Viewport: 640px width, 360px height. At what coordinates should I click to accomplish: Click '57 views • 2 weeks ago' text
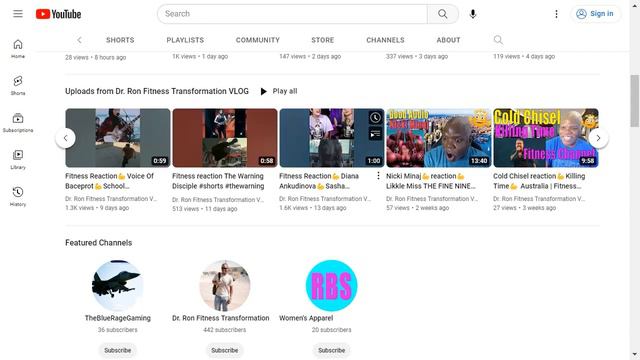(x=418, y=208)
